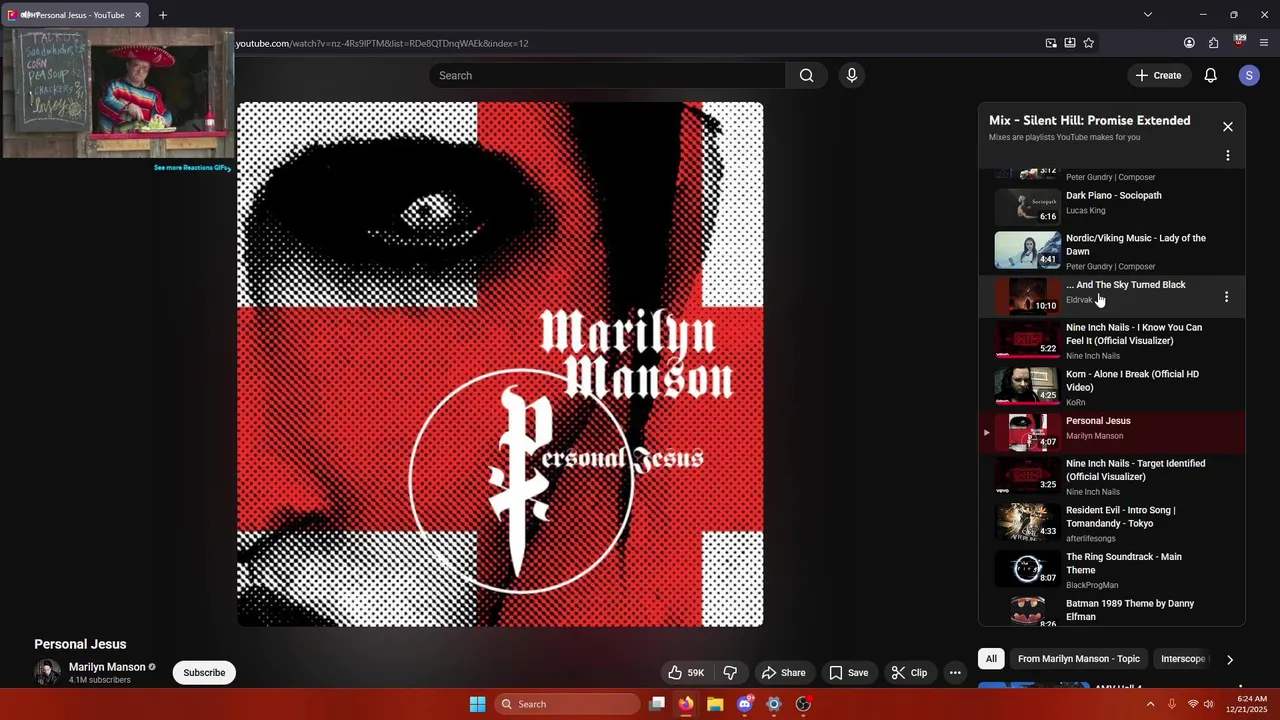Click the Personal Jesus album art video

pos(500,364)
